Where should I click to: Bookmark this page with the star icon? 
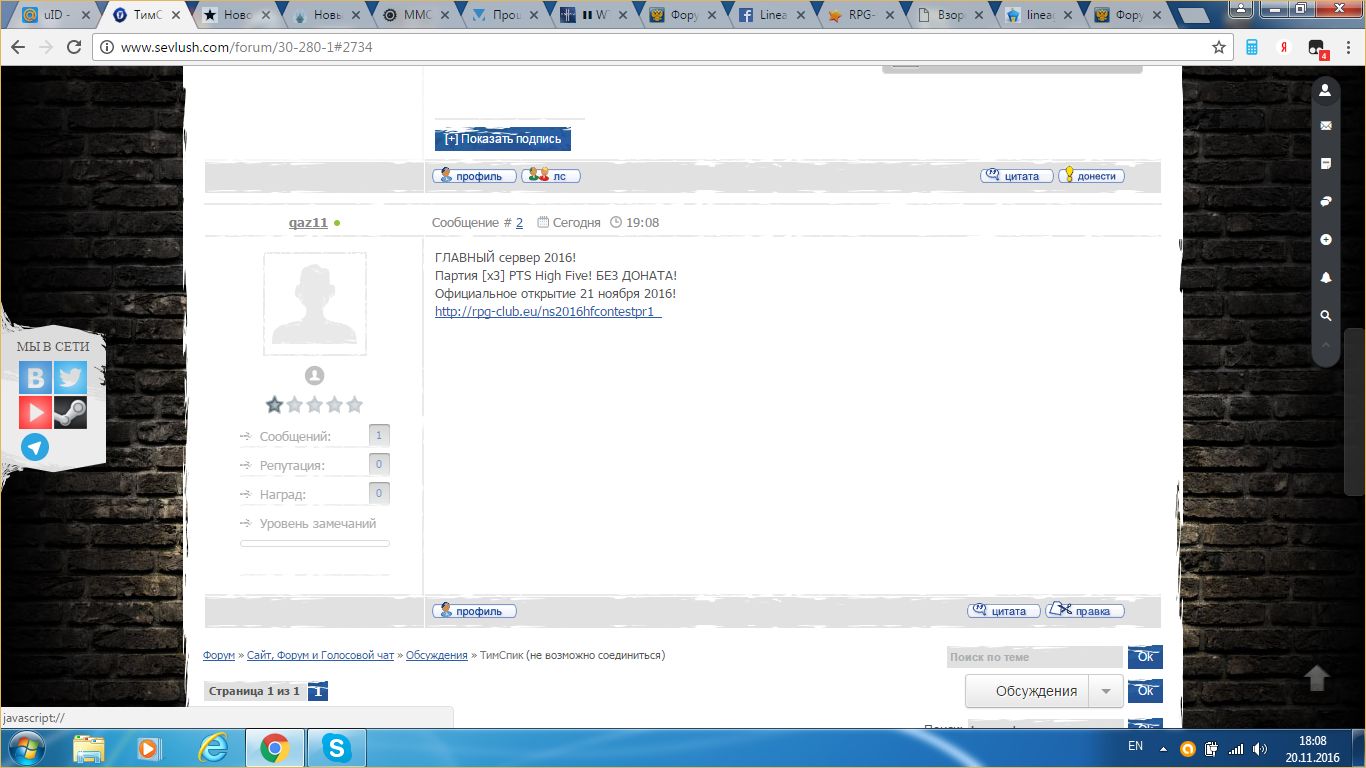(1219, 47)
